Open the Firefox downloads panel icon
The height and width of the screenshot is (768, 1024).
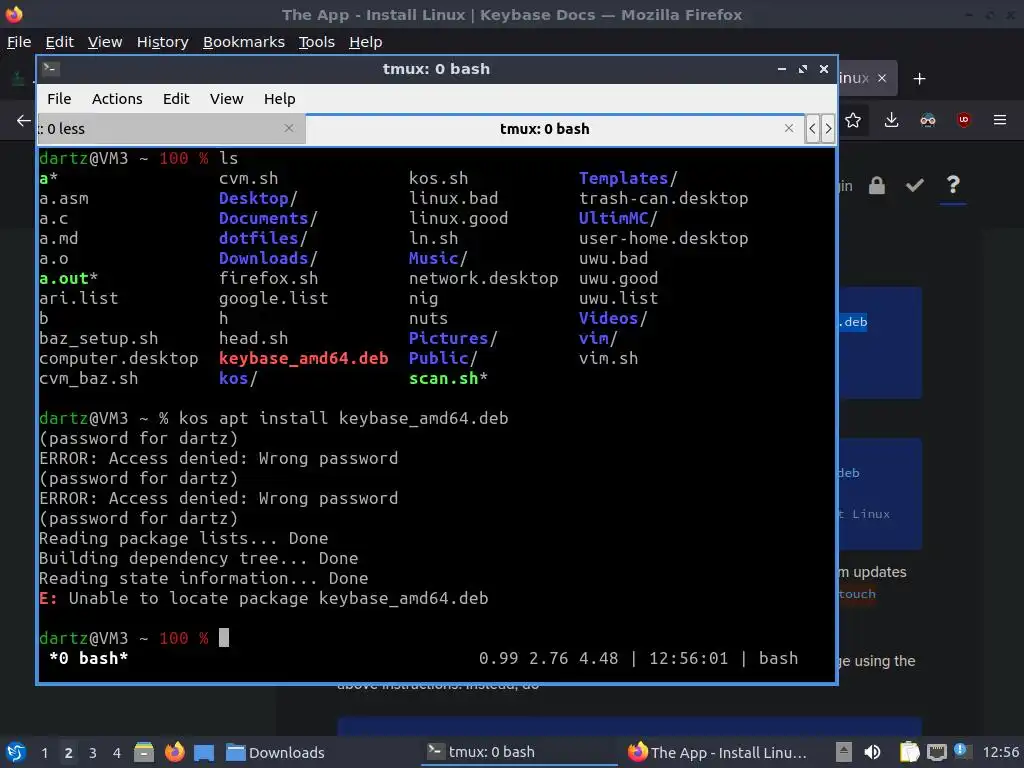pyautogui.click(x=891, y=120)
